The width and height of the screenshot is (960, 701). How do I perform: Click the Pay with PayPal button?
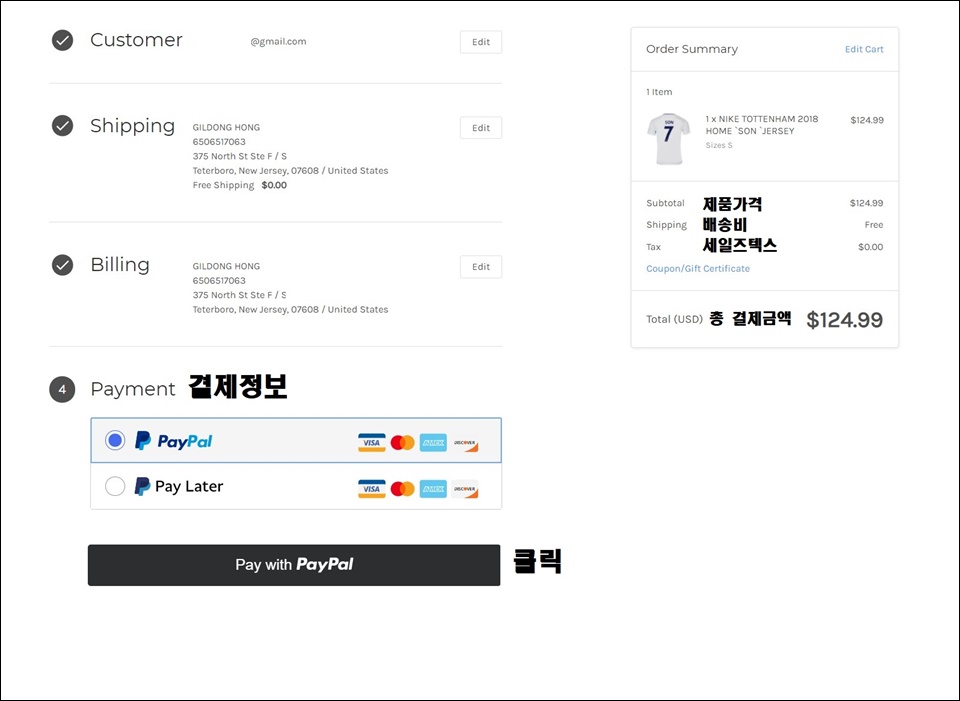coord(294,565)
